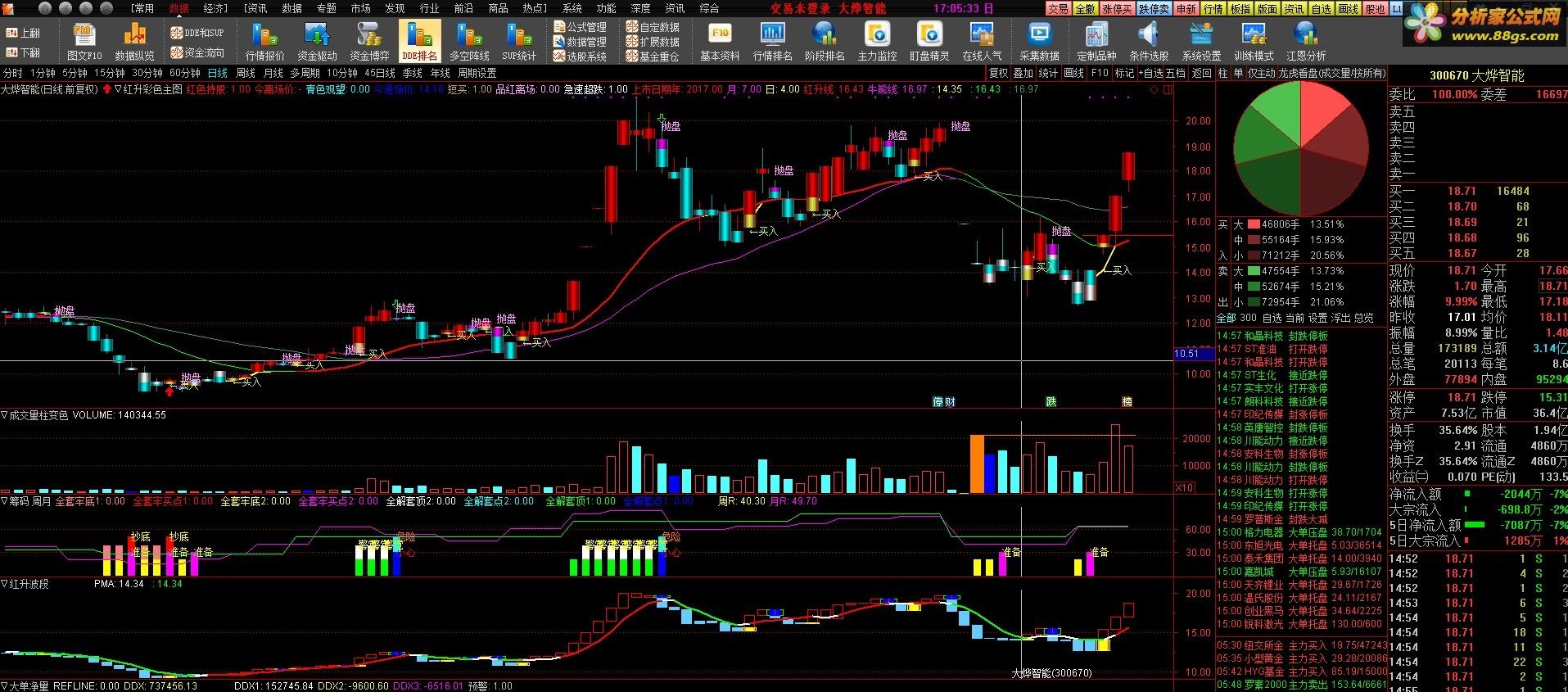Open 系统设置 system settings
This screenshot has height=692, width=1568.
tap(1201, 42)
